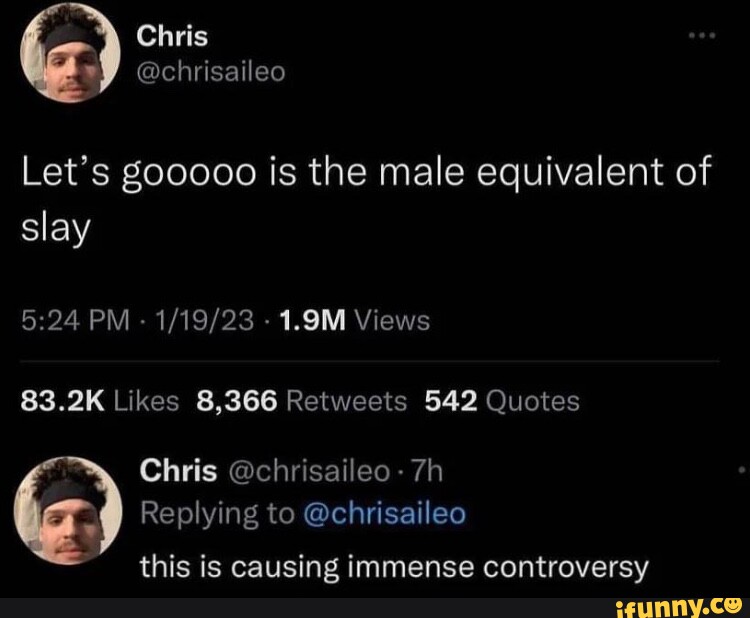Click Chris's avatar on the reply tweet

[x=67, y=511]
